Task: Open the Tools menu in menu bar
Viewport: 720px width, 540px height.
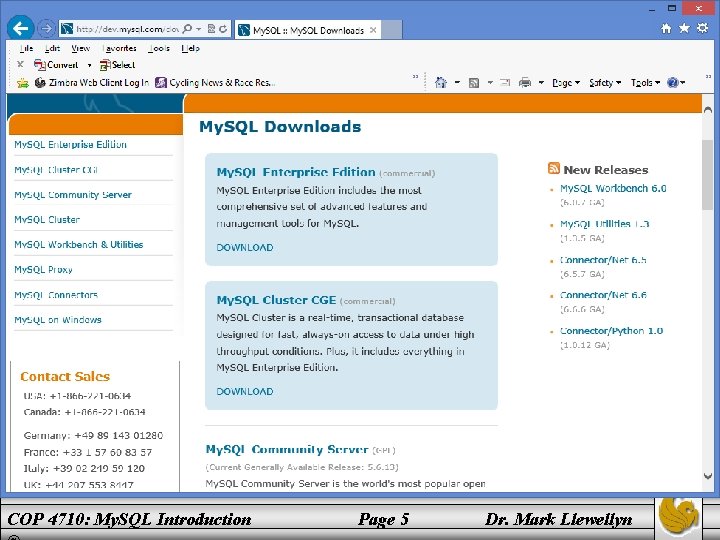Action: (159, 48)
